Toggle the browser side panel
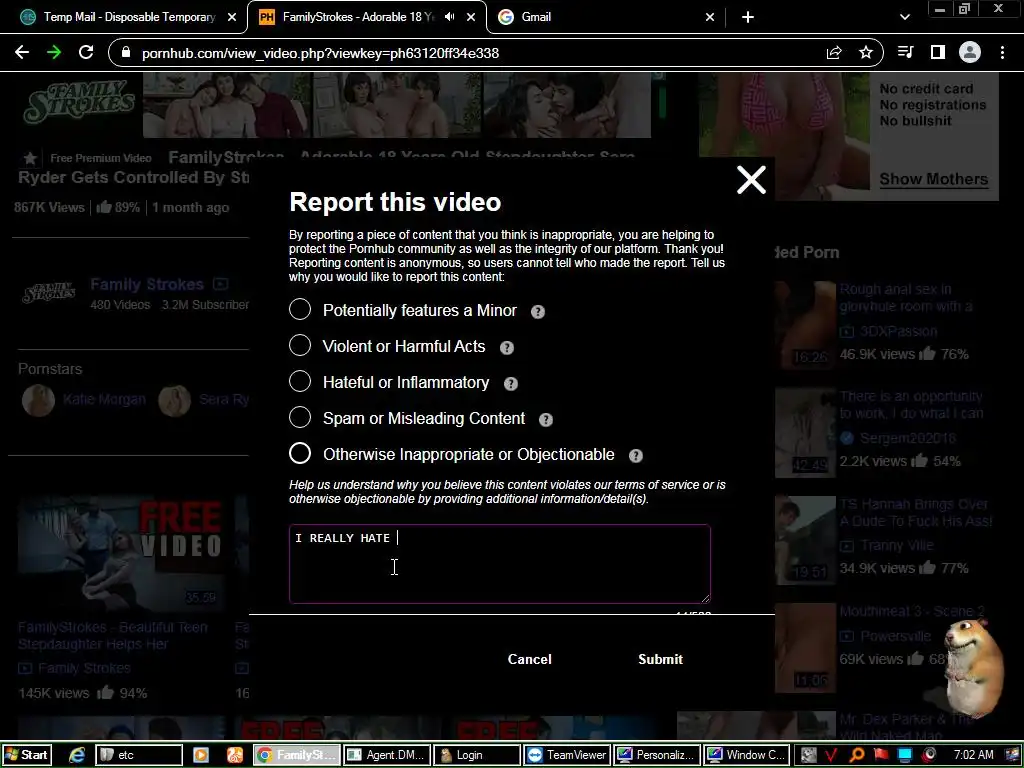The height and width of the screenshot is (768, 1024). pyautogui.click(x=938, y=52)
